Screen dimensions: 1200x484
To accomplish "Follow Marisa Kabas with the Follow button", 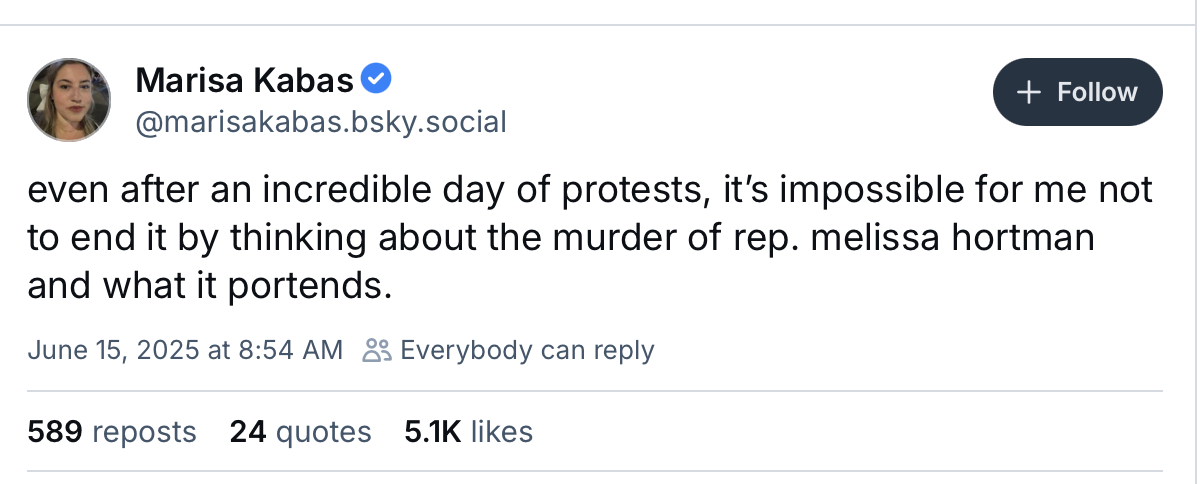I will (x=1078, y=92).
